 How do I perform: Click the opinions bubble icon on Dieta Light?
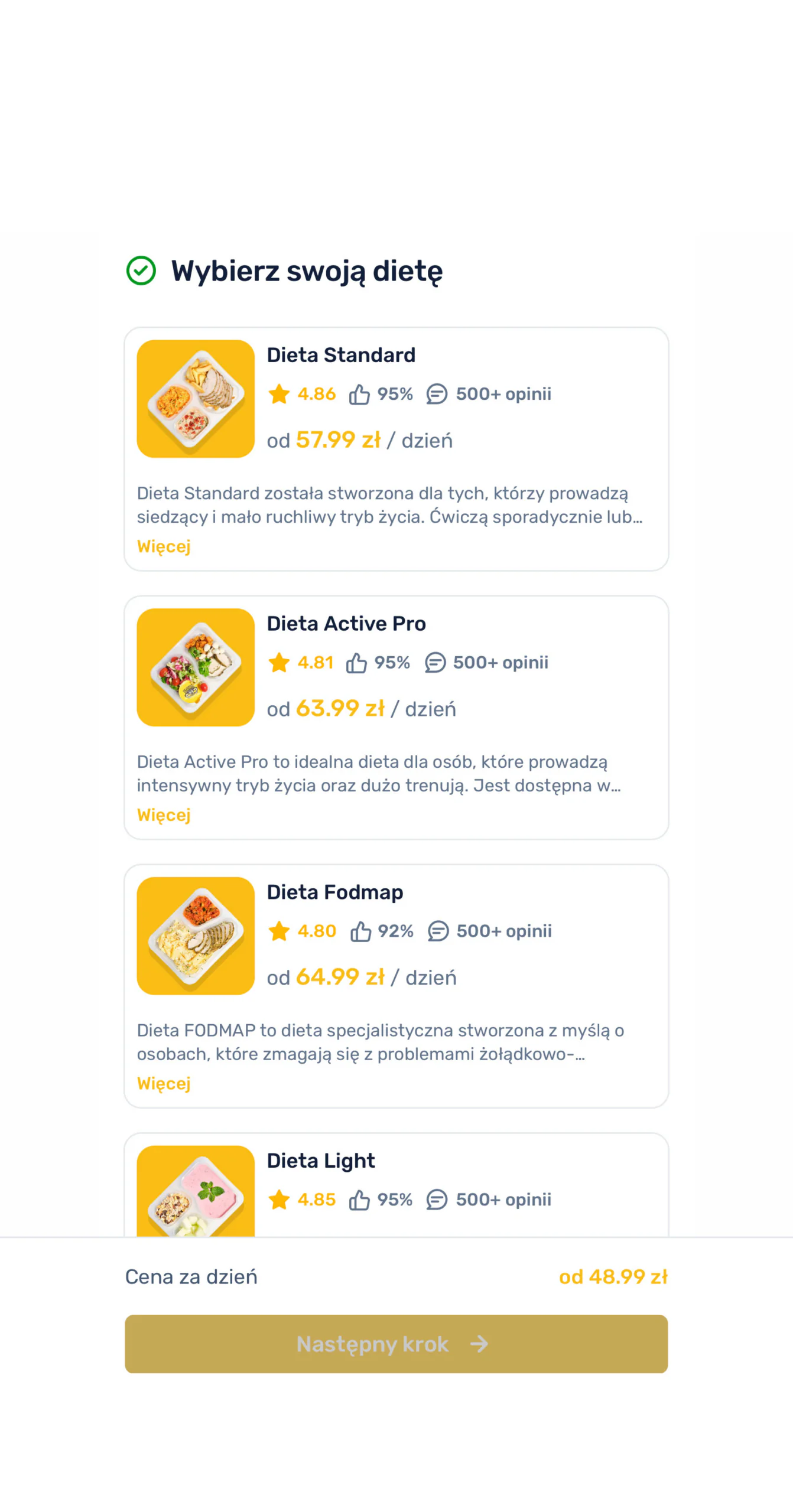coord(437,1200)
